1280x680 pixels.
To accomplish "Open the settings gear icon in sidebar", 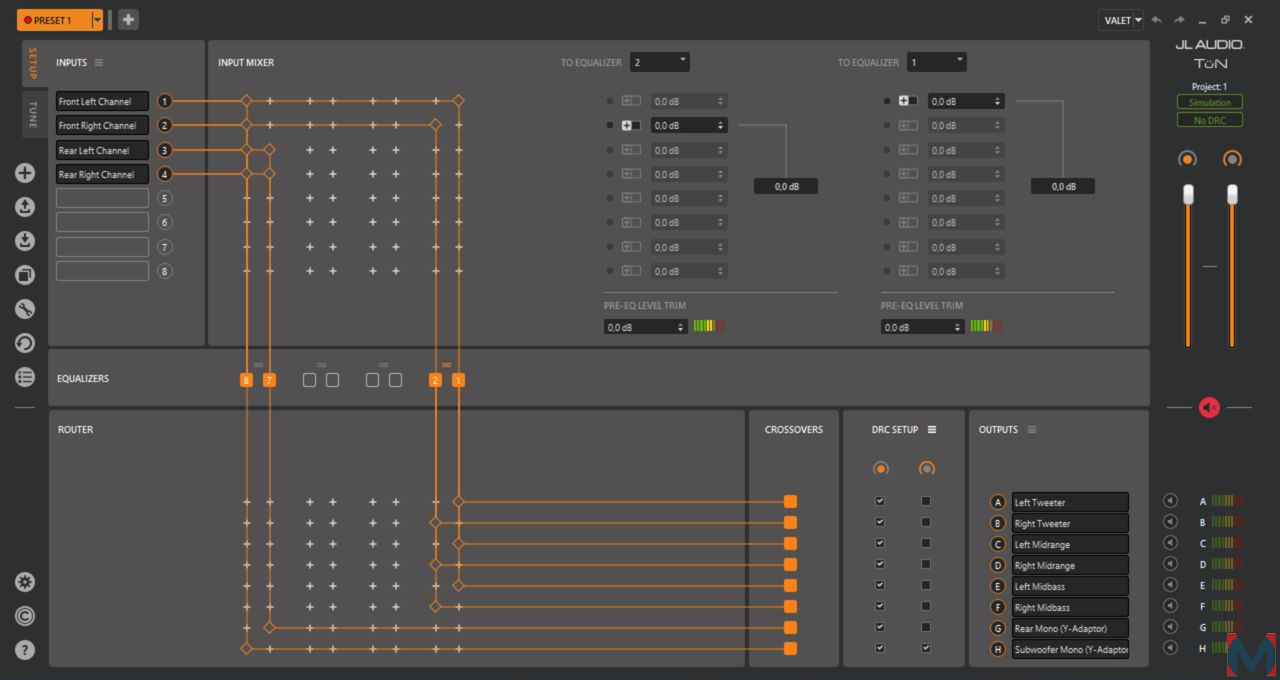I will click(25, 582).
